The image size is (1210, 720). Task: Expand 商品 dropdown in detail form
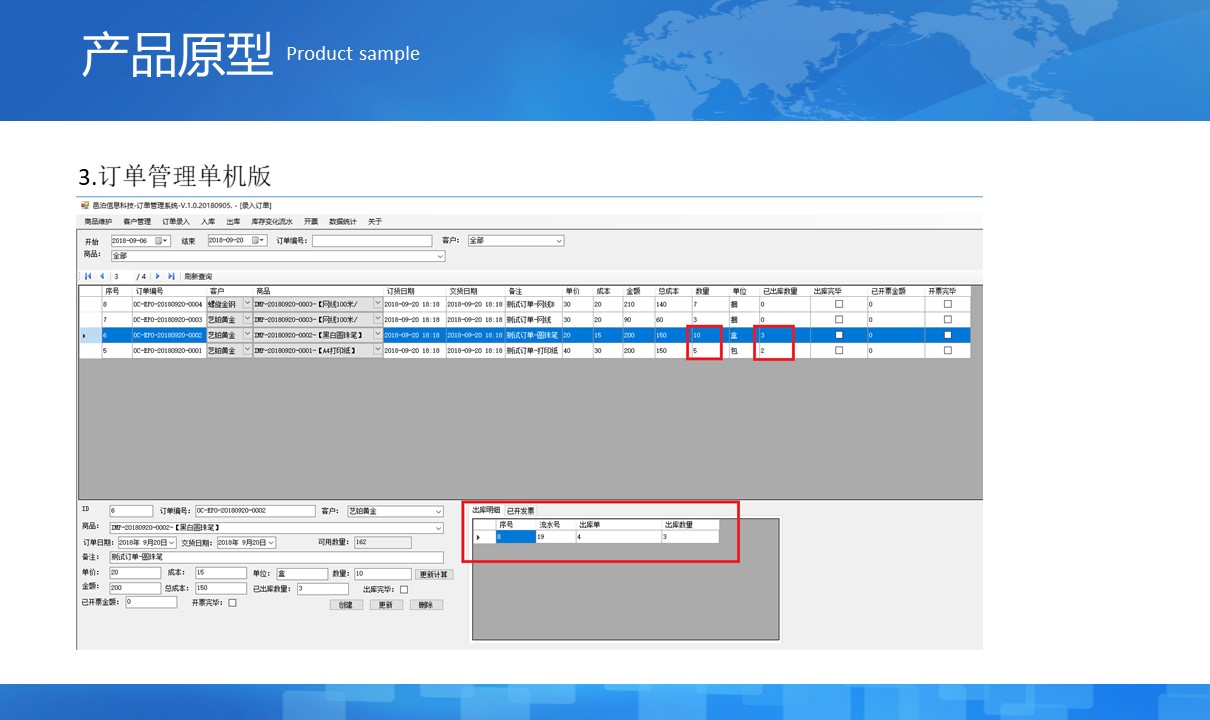439,527
